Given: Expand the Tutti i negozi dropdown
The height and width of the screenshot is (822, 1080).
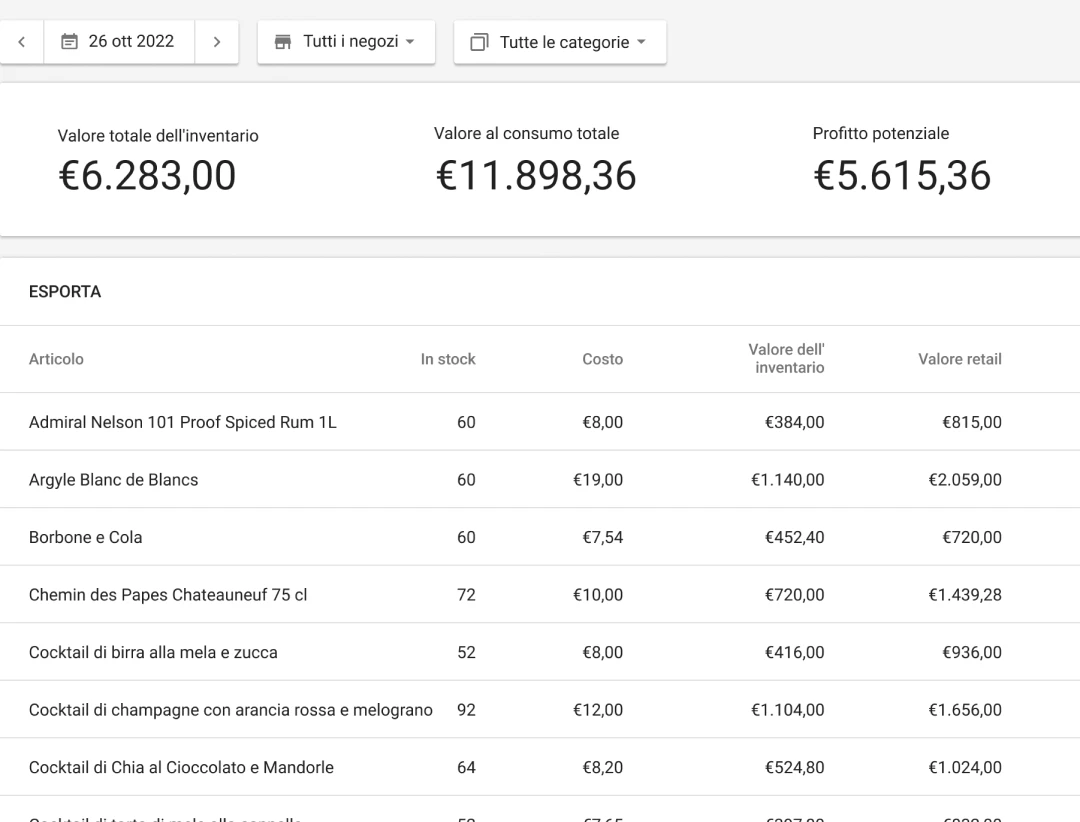Looking at the screenshot, I should [x=346, y=42].
